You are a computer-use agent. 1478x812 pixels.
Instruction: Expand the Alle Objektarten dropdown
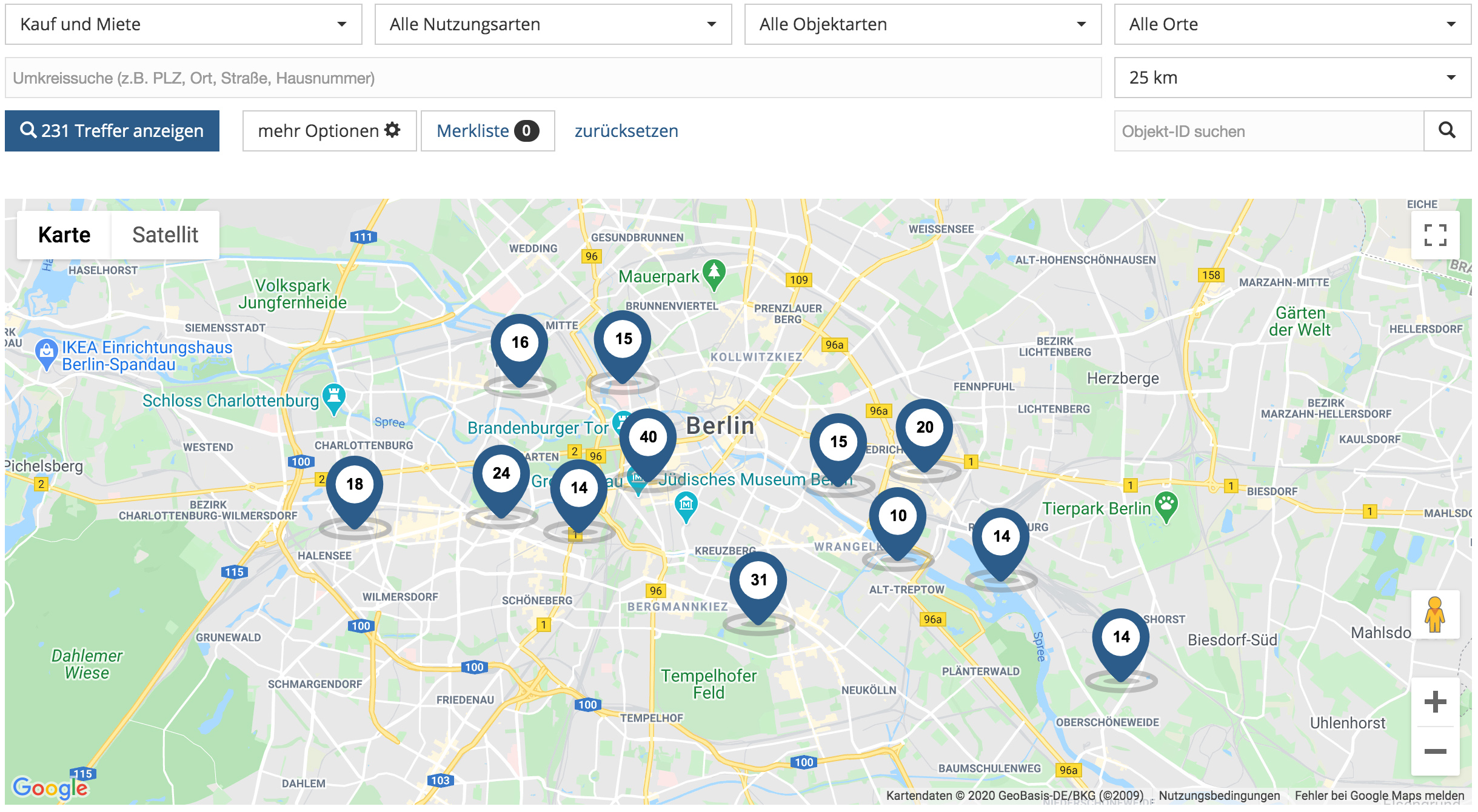point(923,24)
